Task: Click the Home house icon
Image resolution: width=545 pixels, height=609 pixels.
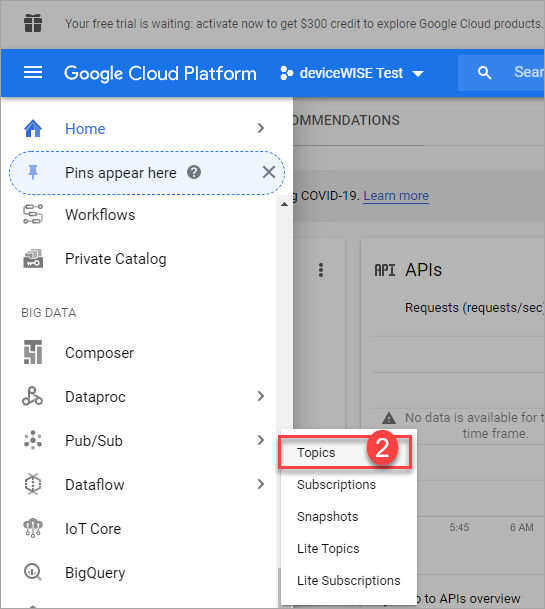Action: [33, 129]
